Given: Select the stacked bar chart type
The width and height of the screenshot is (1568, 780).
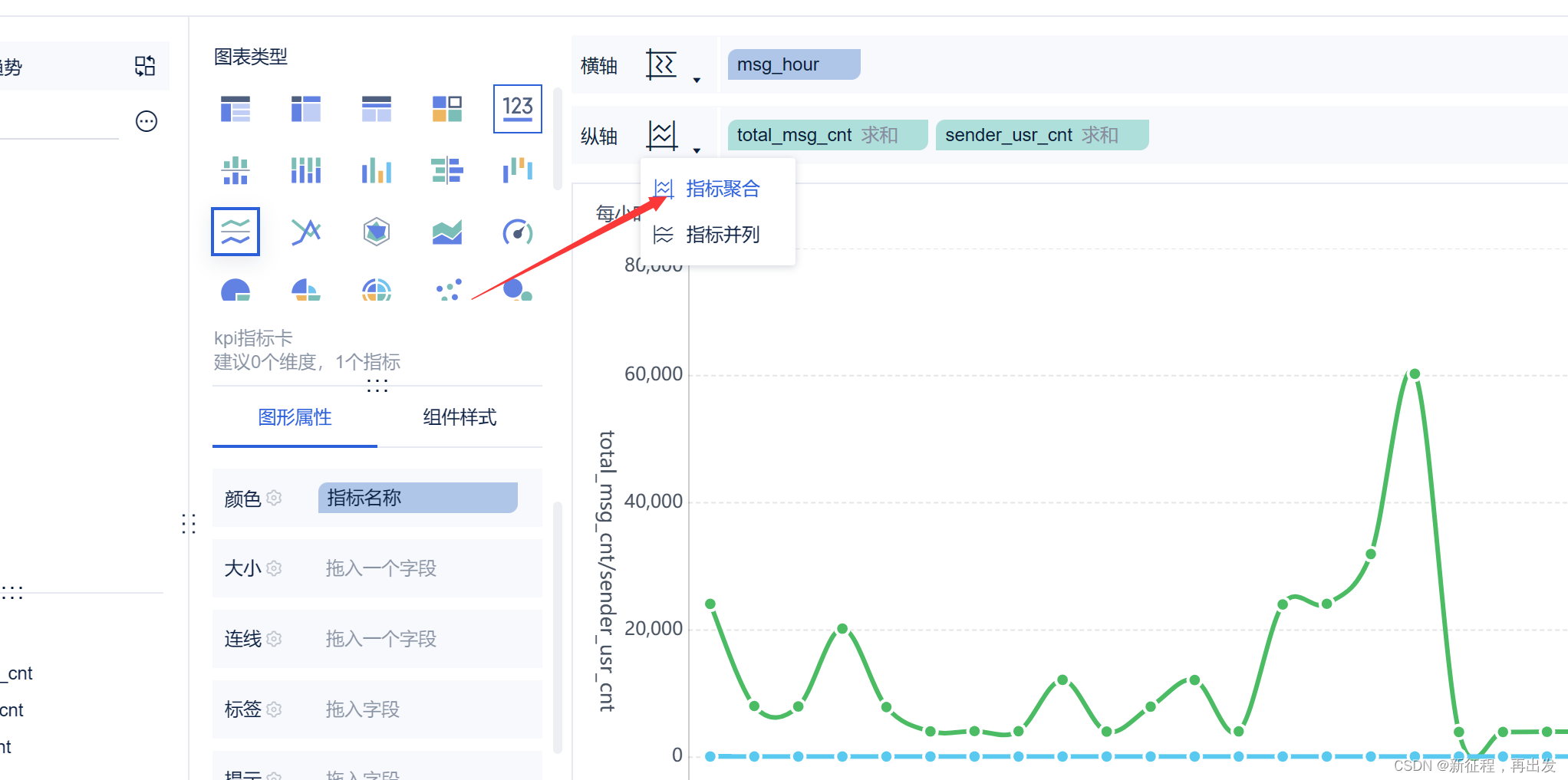Looking at the screenshot, I should click(x=306, y=170).
